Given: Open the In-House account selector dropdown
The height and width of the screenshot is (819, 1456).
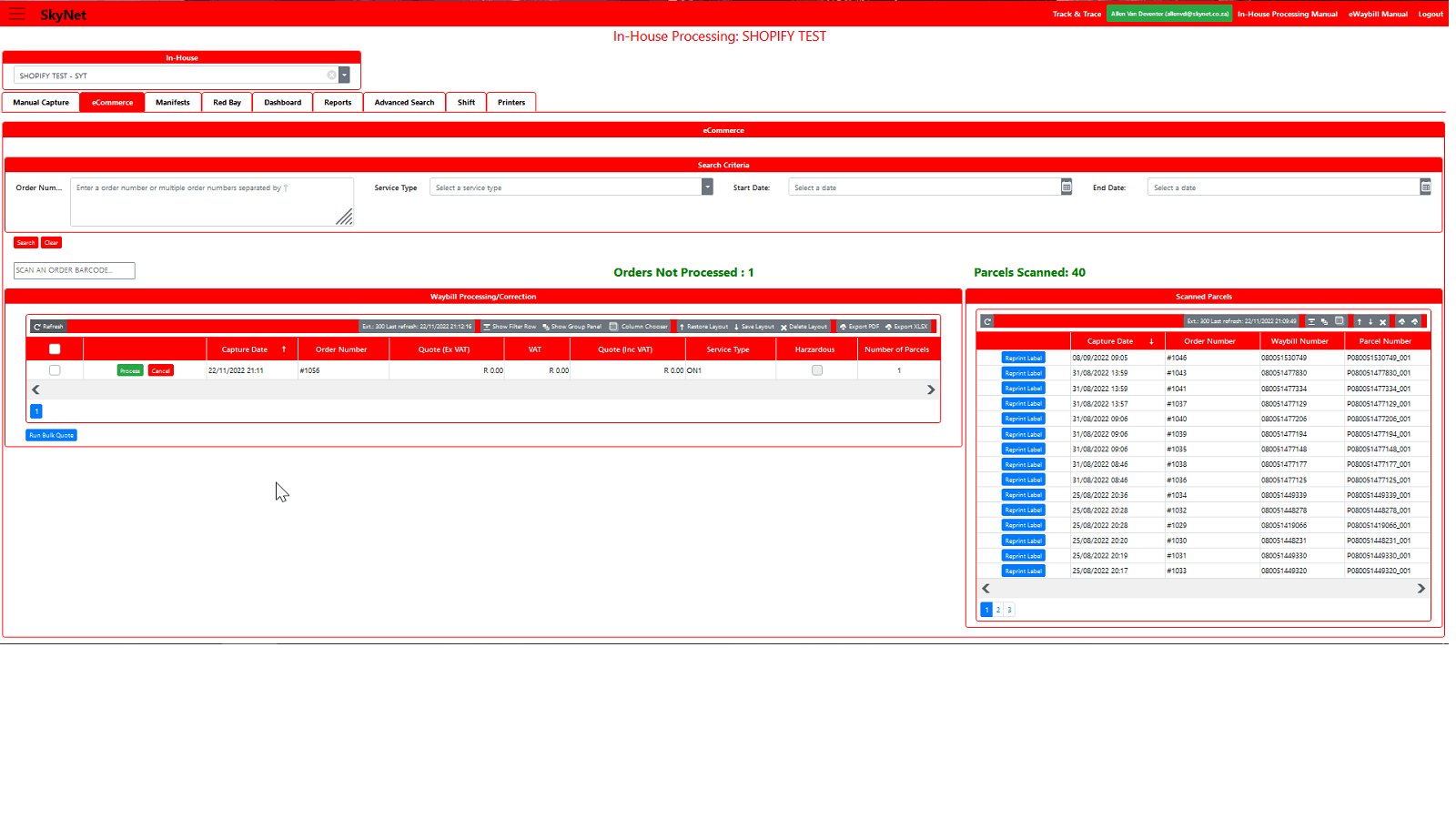Looking at the screenshot, I should tap(343, 75).
